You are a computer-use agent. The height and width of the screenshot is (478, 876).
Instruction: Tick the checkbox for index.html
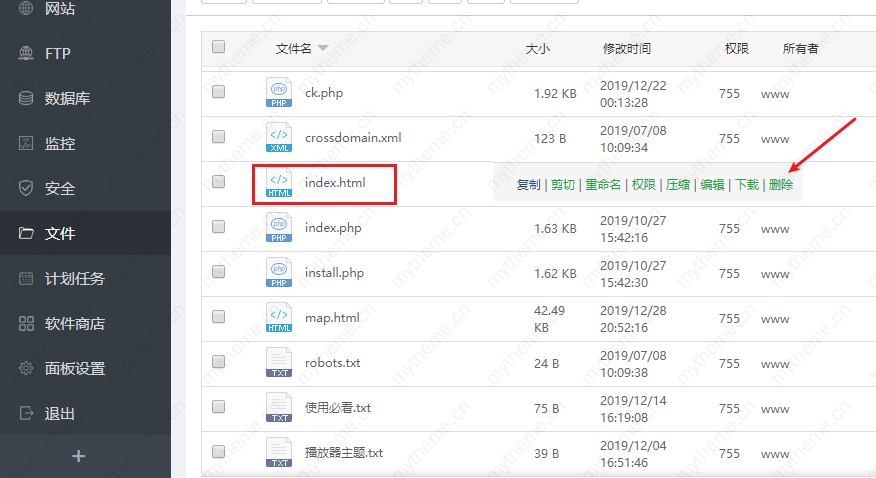(219, 182)
